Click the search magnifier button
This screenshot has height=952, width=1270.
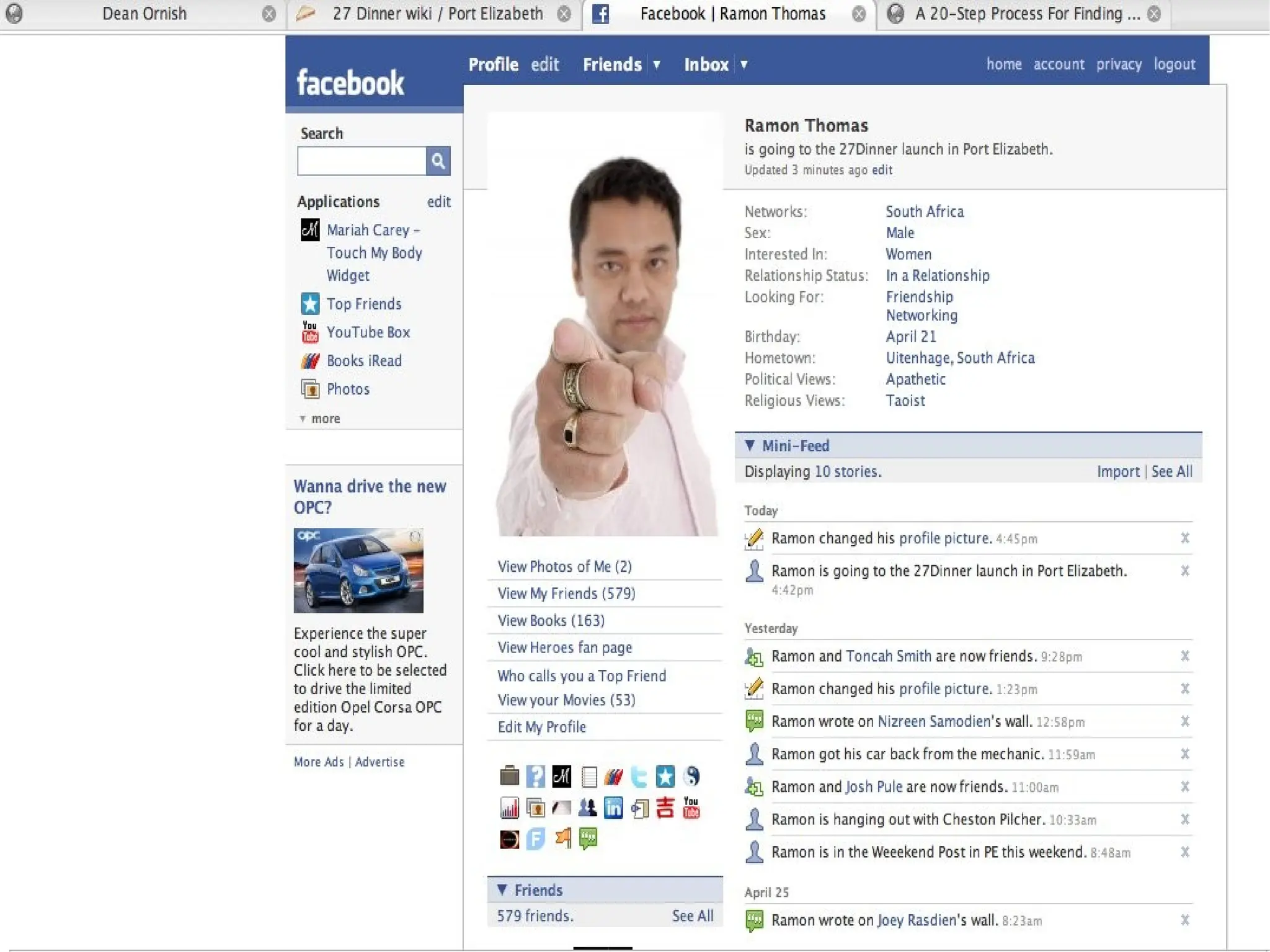438,161
